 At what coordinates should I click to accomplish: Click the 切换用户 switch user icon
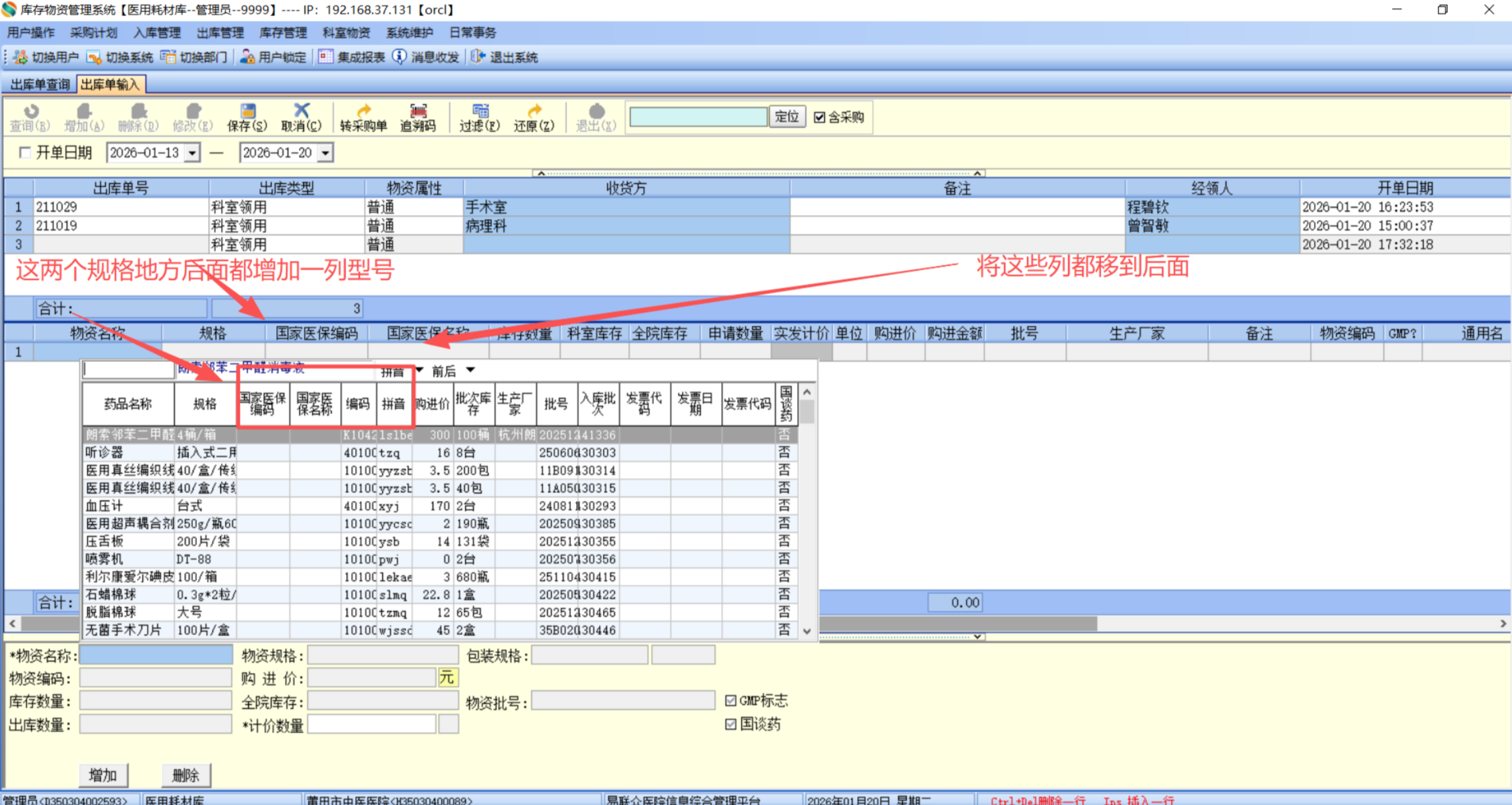(x=21, y=57)
